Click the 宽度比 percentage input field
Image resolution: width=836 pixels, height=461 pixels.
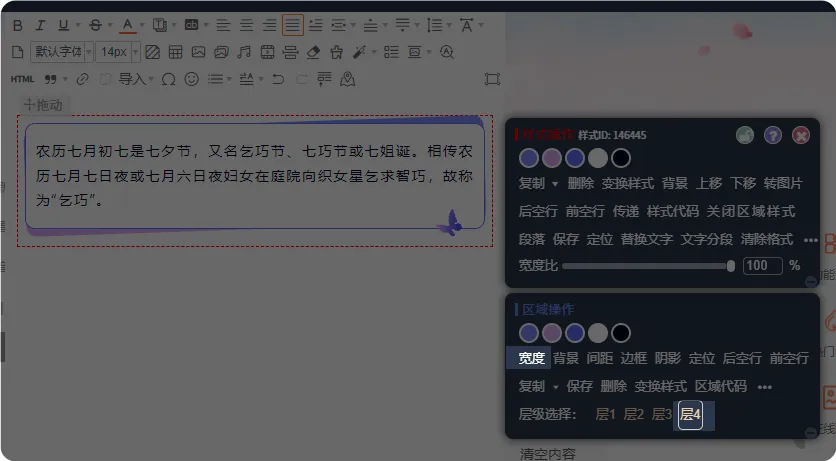click(762, 265)
